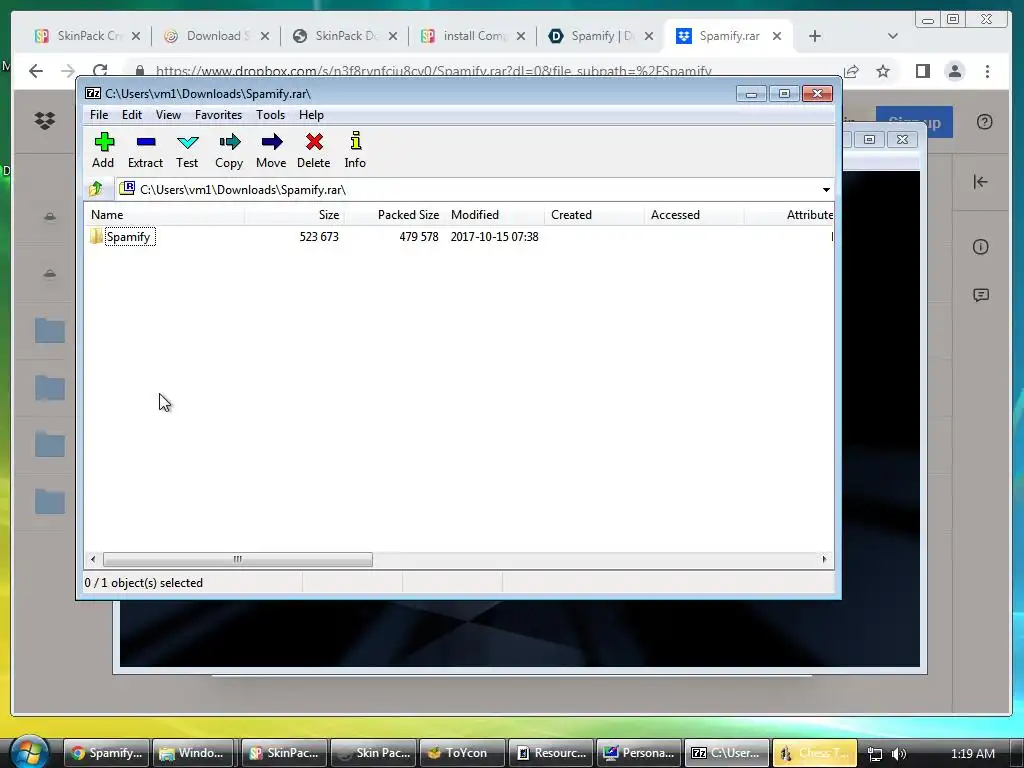Click the taskbar clock 1:19 AM
The image size is (1024, 768).
973,754
